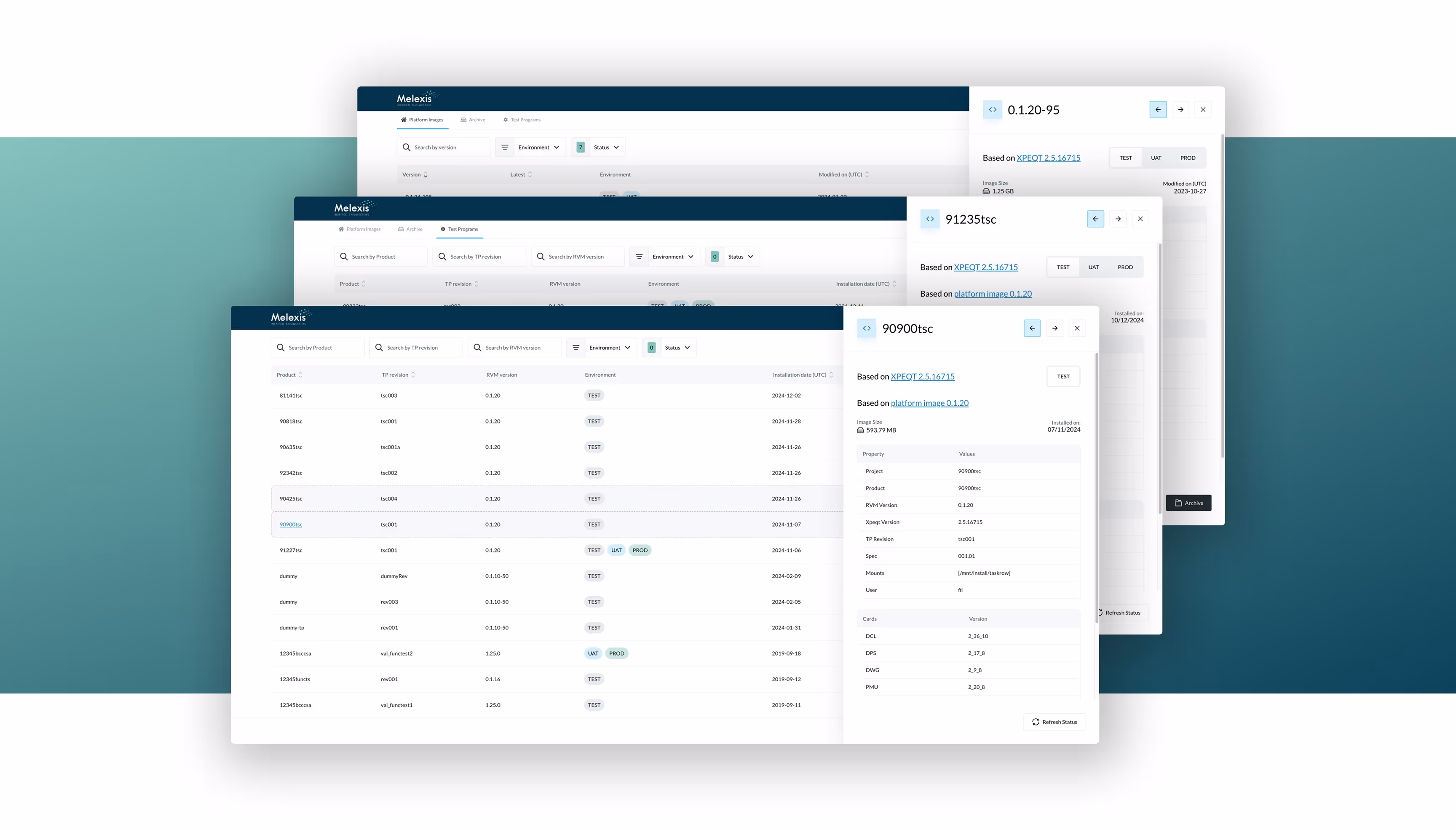Open Status dropdown in front window
Image resolution: width=1456 pixels, height=830 pixels.
click(677, 348)
